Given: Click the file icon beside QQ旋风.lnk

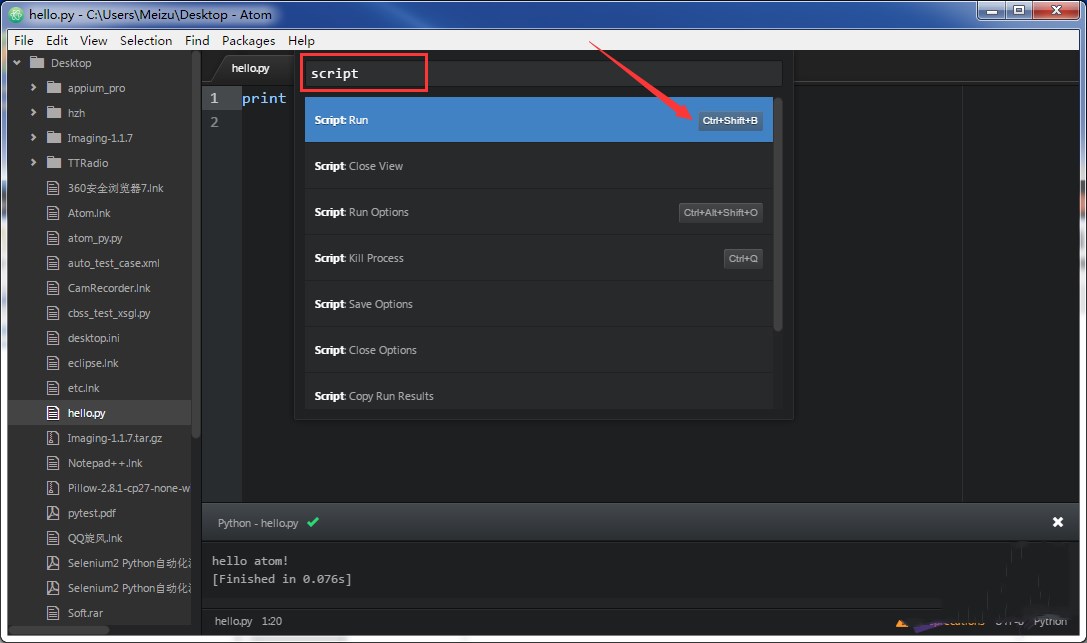Looking at the screenshot, I should coord(53,538).
